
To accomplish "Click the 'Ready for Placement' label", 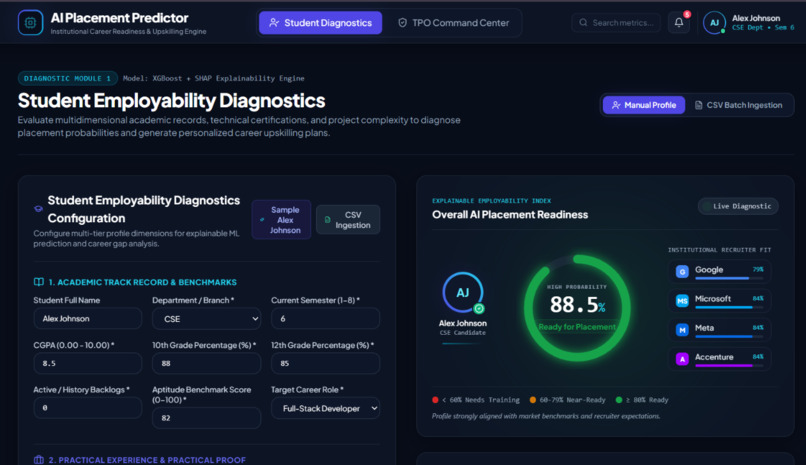I will 577,327.
